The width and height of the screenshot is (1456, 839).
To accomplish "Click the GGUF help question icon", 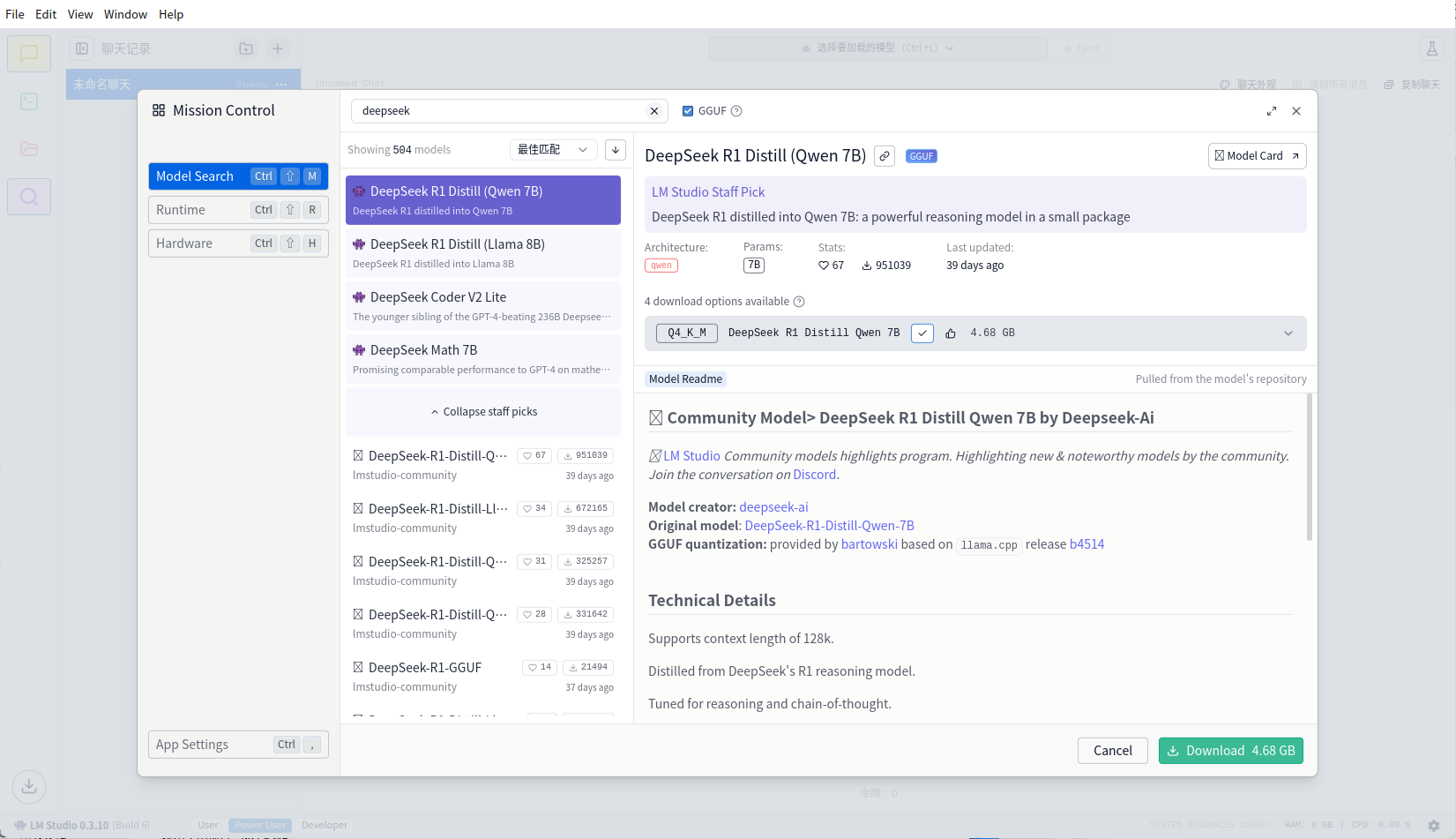I will coord(736,111).
